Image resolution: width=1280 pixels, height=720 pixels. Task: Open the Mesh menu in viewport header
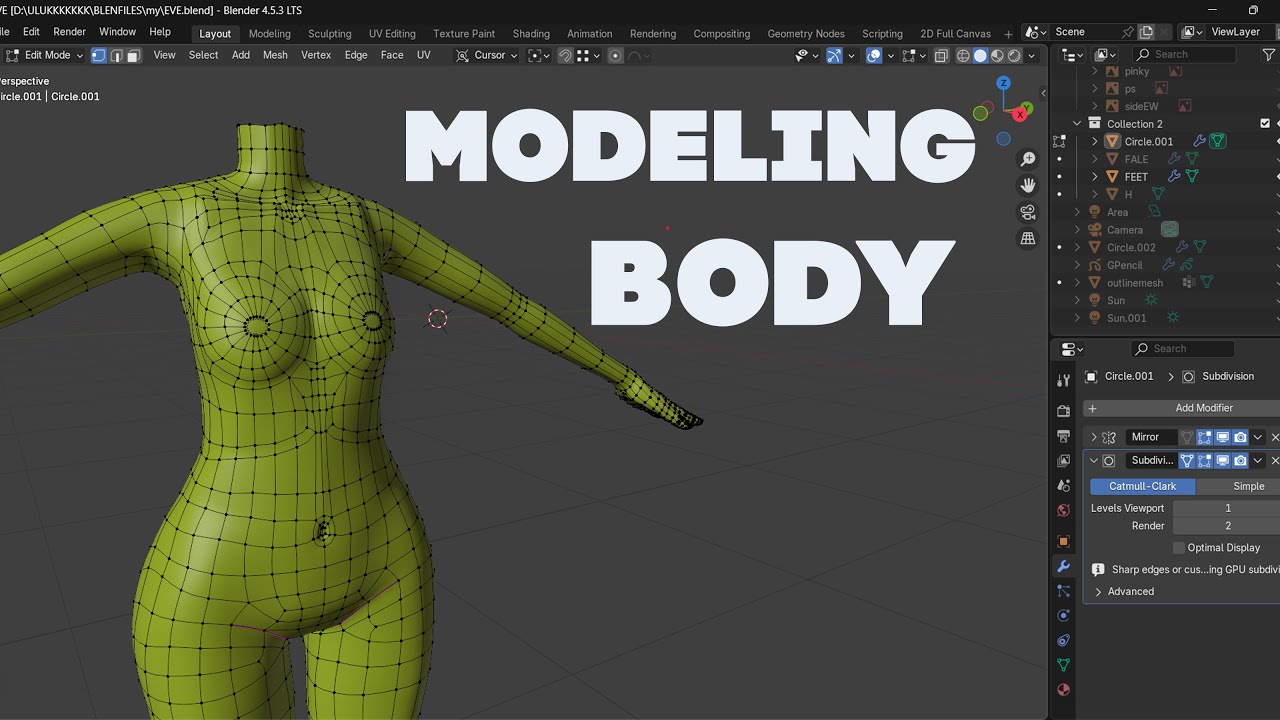tap(275, 55)
